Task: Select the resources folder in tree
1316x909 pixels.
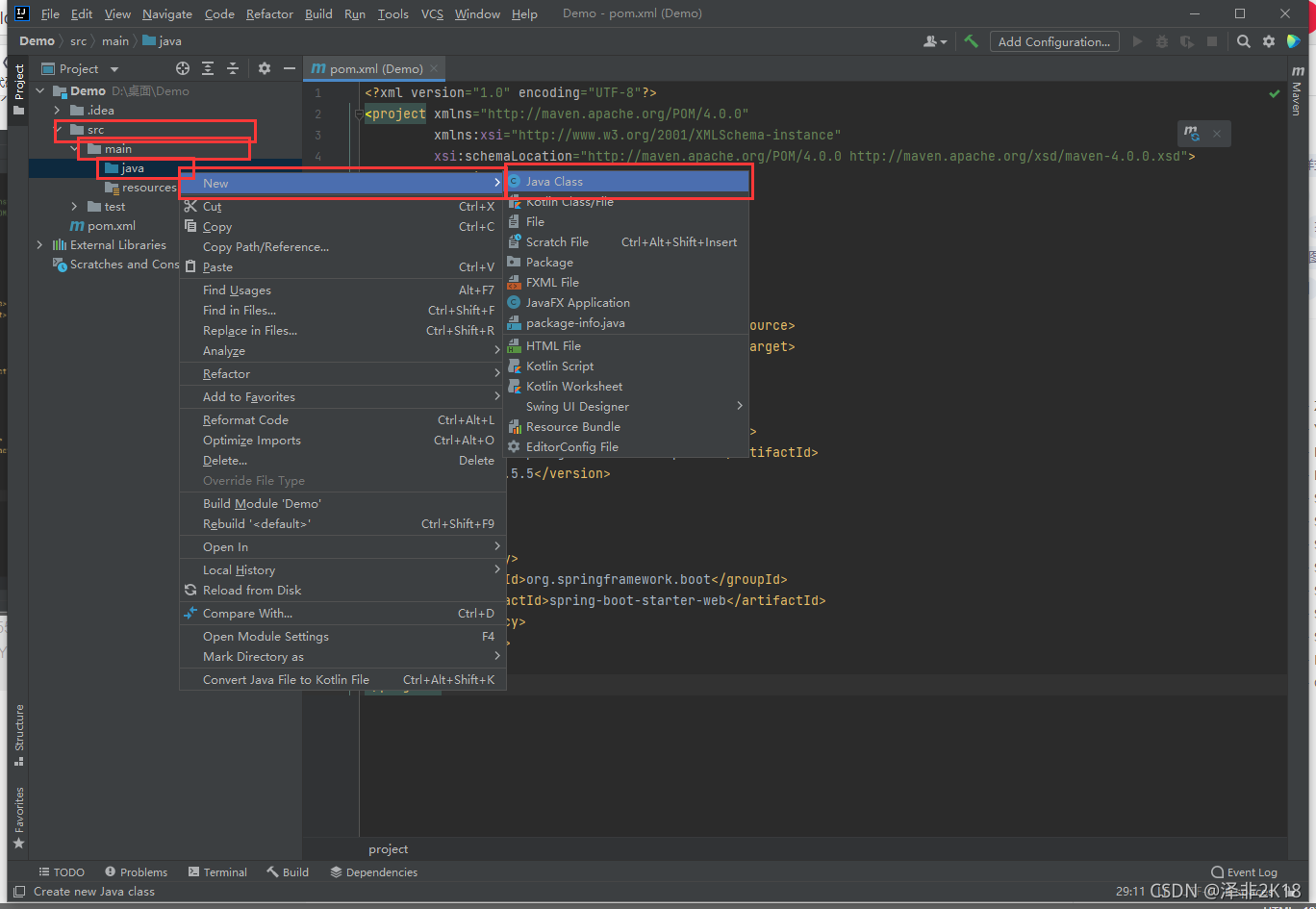Action: (x=140, y=188)
